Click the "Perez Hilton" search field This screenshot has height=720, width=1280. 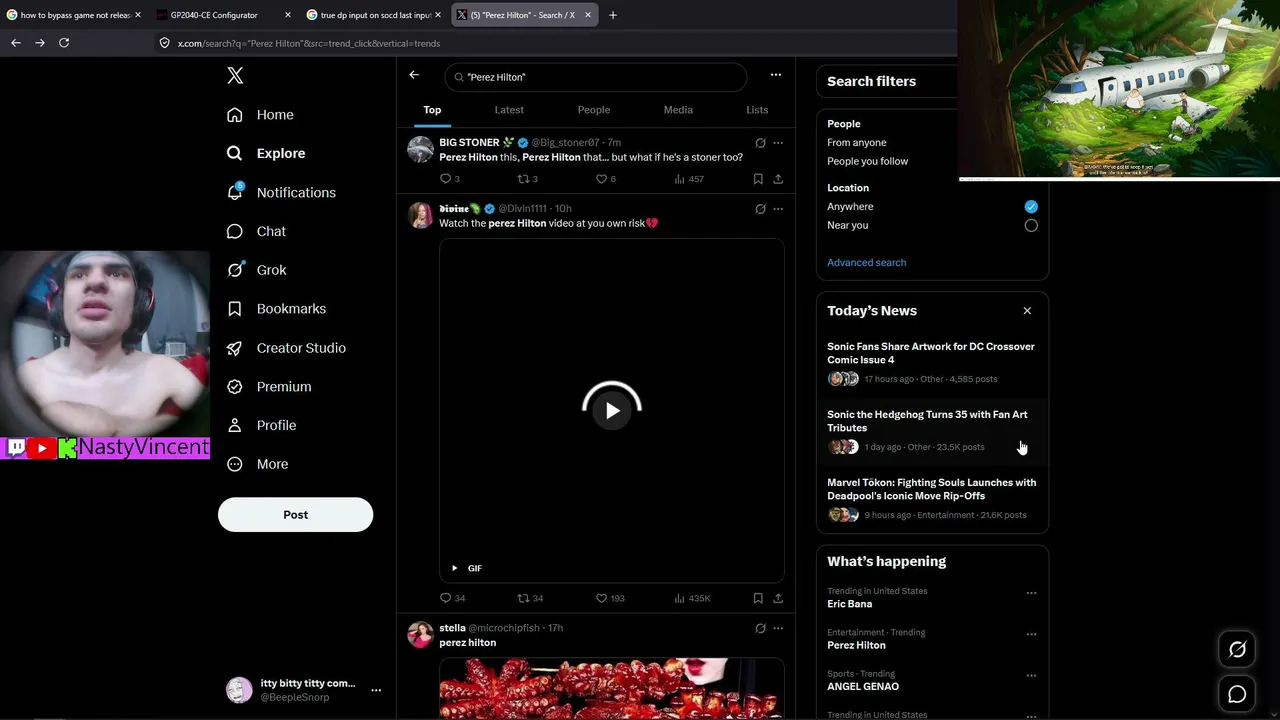tap(596, 77)
